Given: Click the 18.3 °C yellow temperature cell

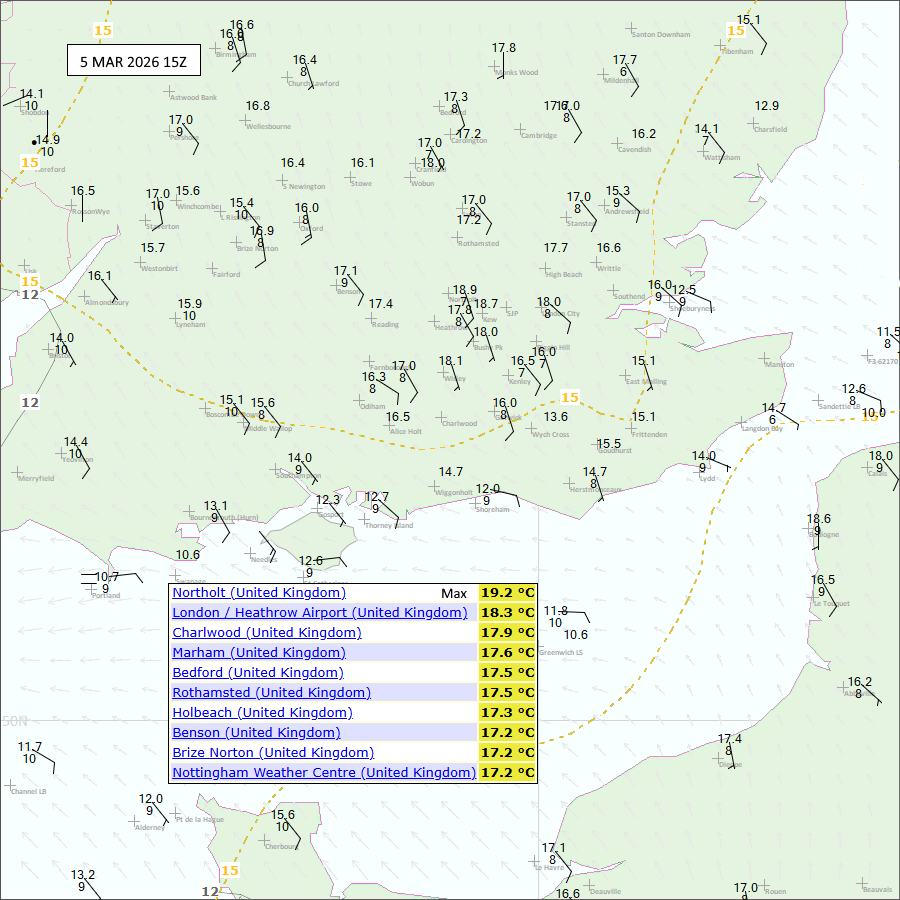Looking at the screenshot, I should coord(508,613).
